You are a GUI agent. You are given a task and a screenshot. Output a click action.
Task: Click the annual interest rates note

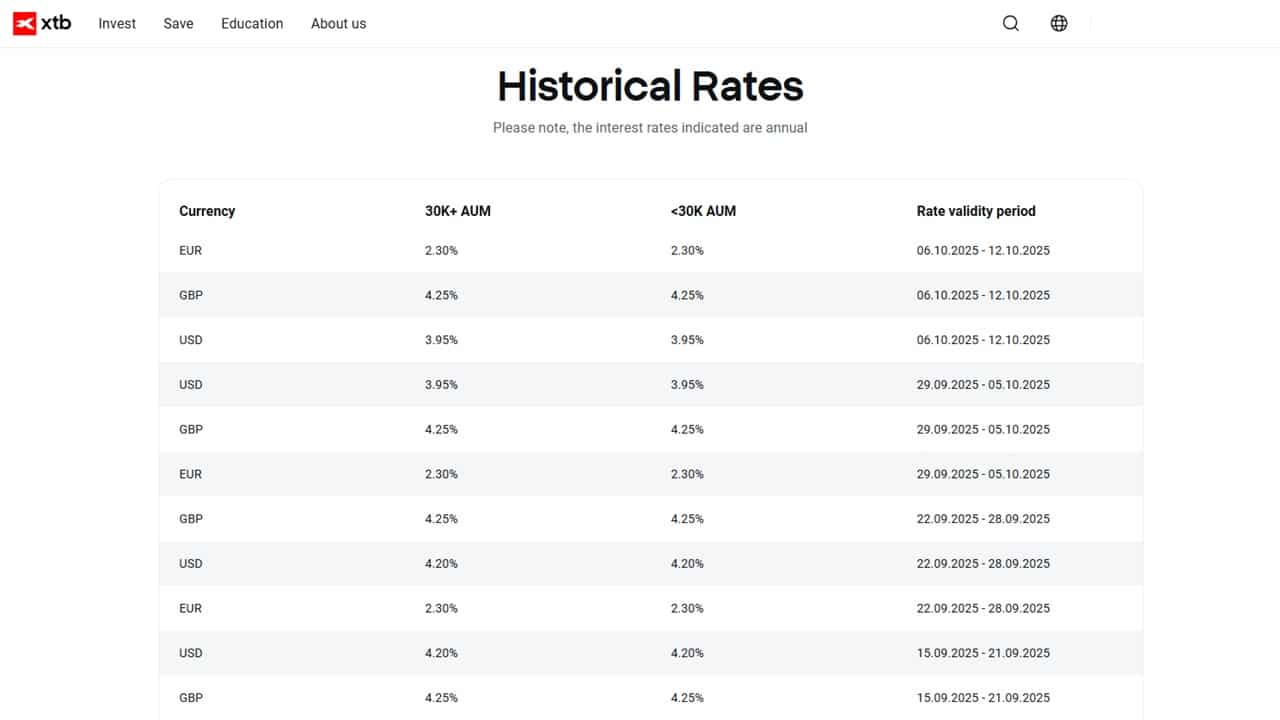click(650, 128)
